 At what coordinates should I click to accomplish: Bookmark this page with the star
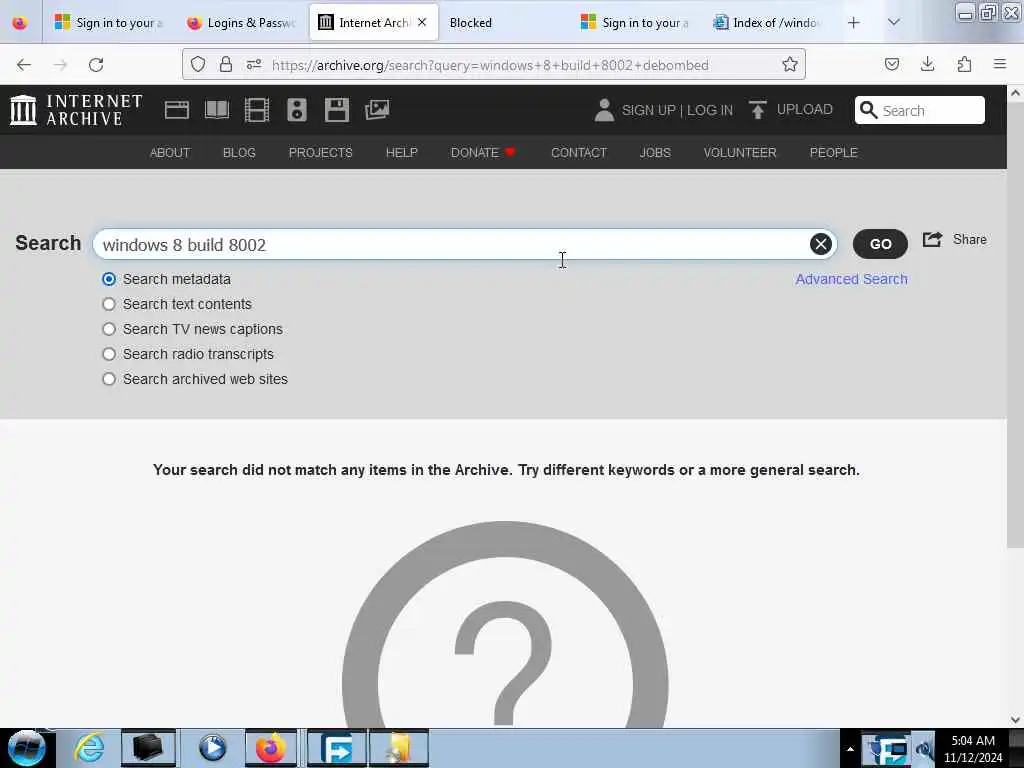tap(790, 65)
